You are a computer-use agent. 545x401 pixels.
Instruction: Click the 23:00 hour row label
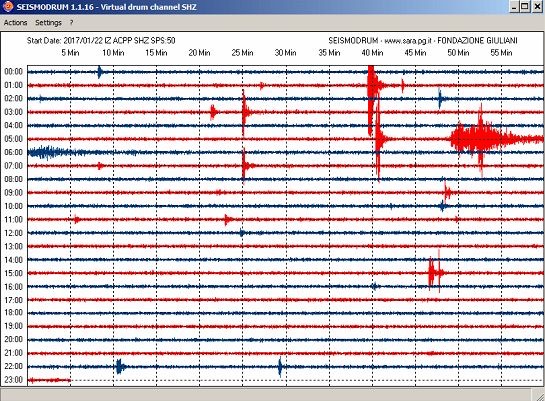click(x=14, y=380)
